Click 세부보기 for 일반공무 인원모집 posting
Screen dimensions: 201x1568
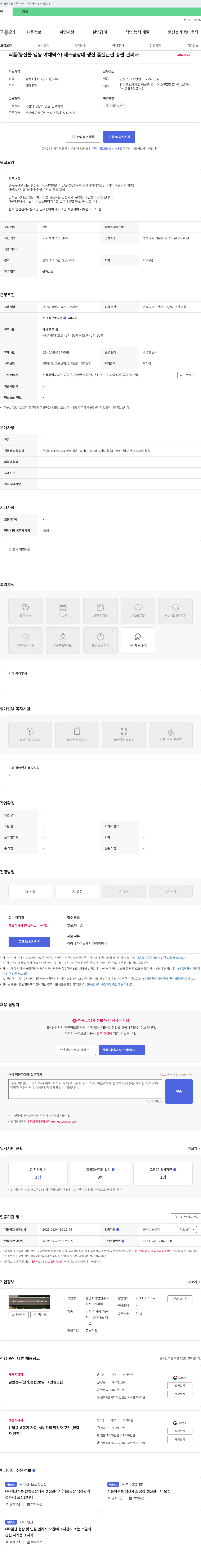(x=180, y=1394)
